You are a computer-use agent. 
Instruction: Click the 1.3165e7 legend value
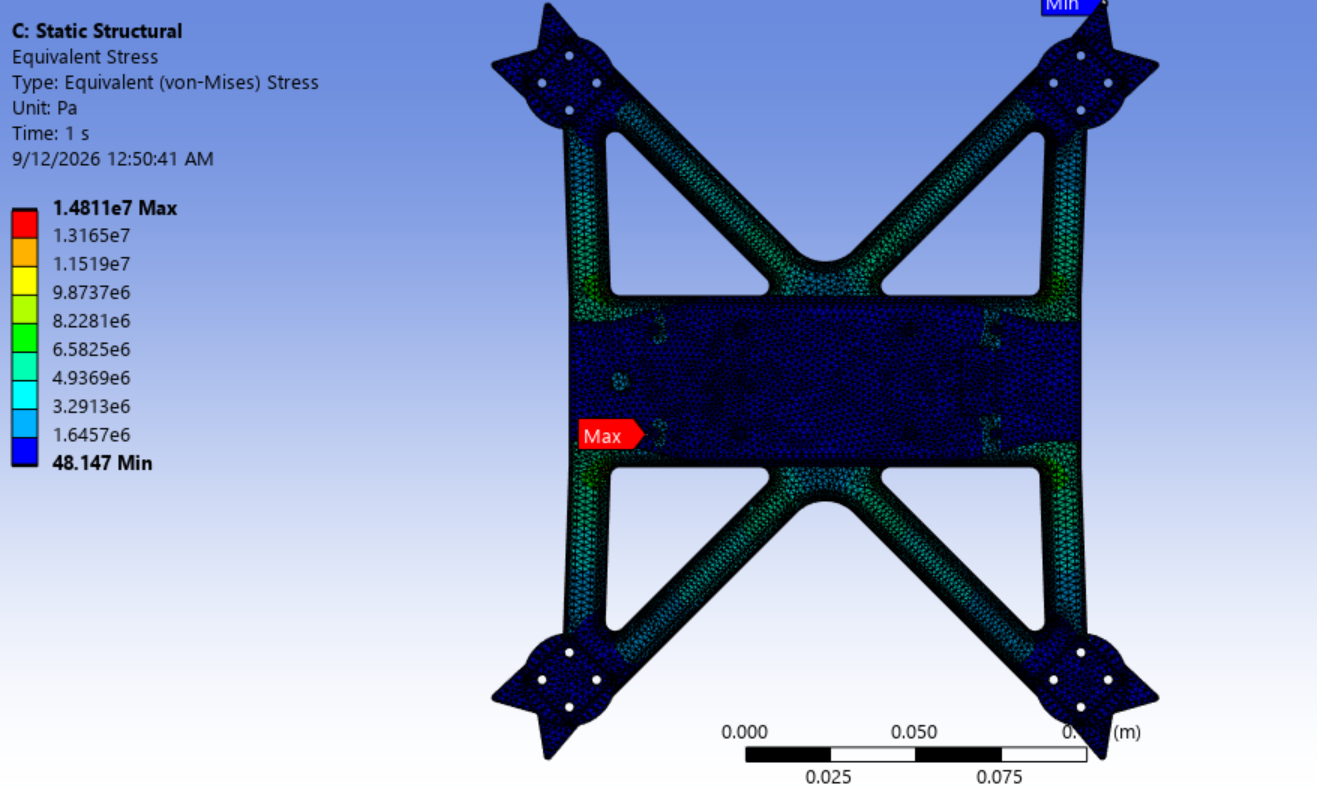pyautogui.click(x=91, y=236)
